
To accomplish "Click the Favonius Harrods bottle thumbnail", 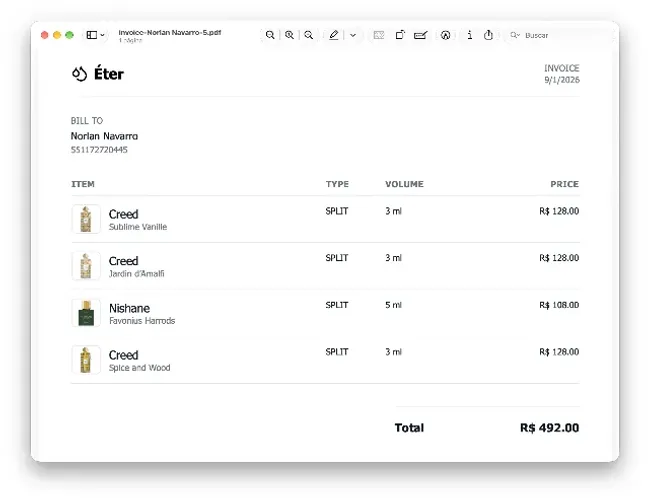I will [86, 313].
